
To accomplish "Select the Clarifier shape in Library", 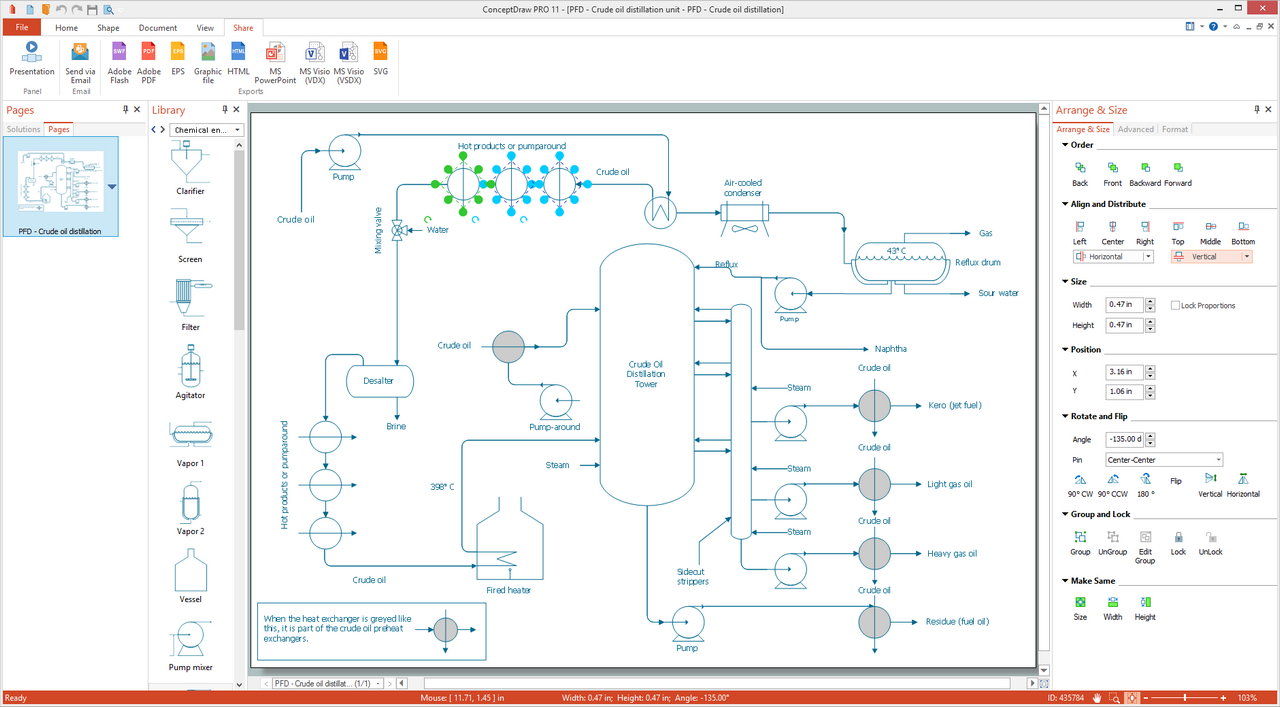I will [189, 166].
